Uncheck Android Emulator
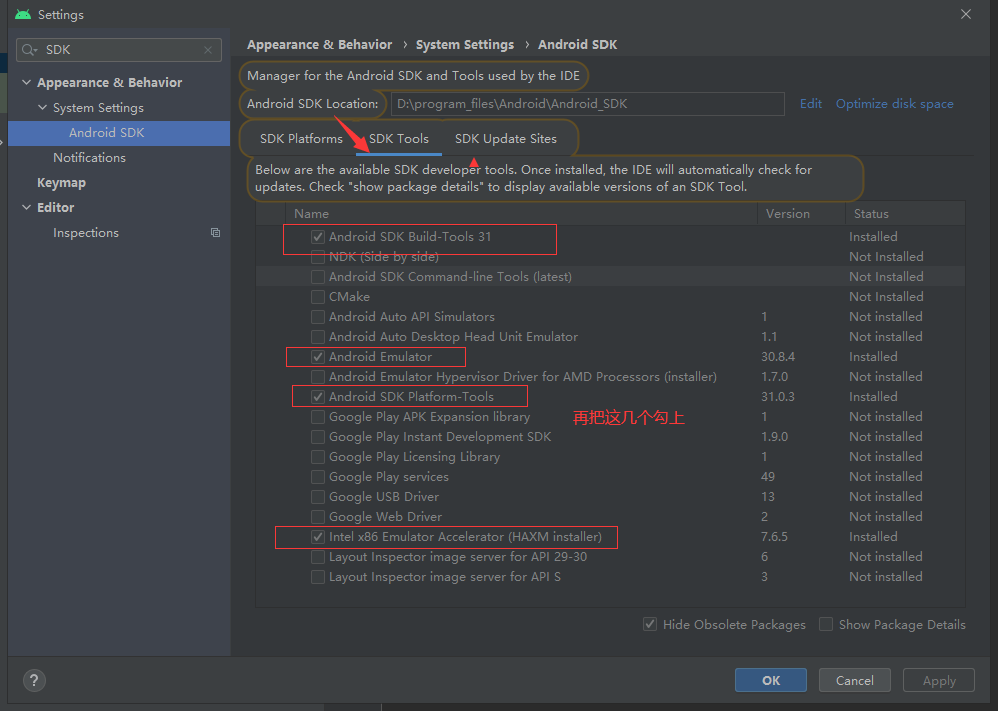Viewport: 998px width, 711px height. click(x=318, y=357)
